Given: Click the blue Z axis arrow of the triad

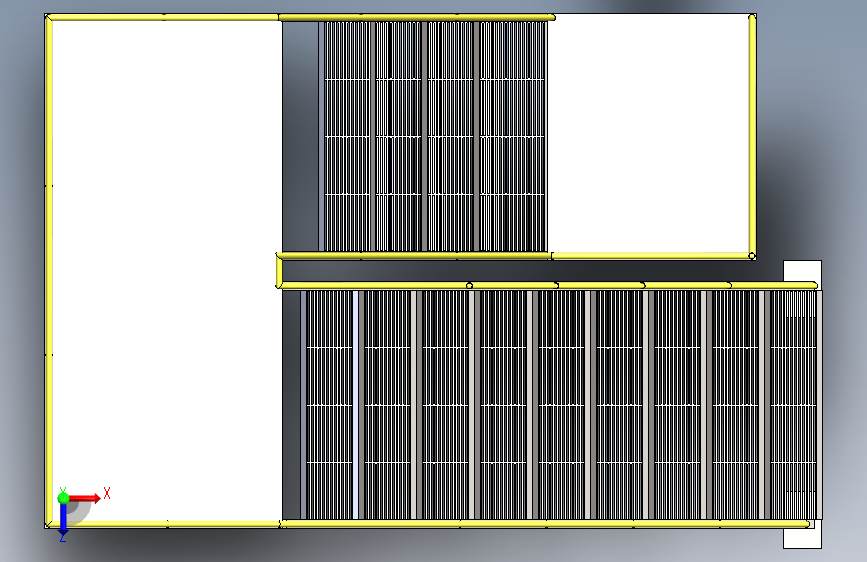Looking at the screenshot, I should pos(63,519).
